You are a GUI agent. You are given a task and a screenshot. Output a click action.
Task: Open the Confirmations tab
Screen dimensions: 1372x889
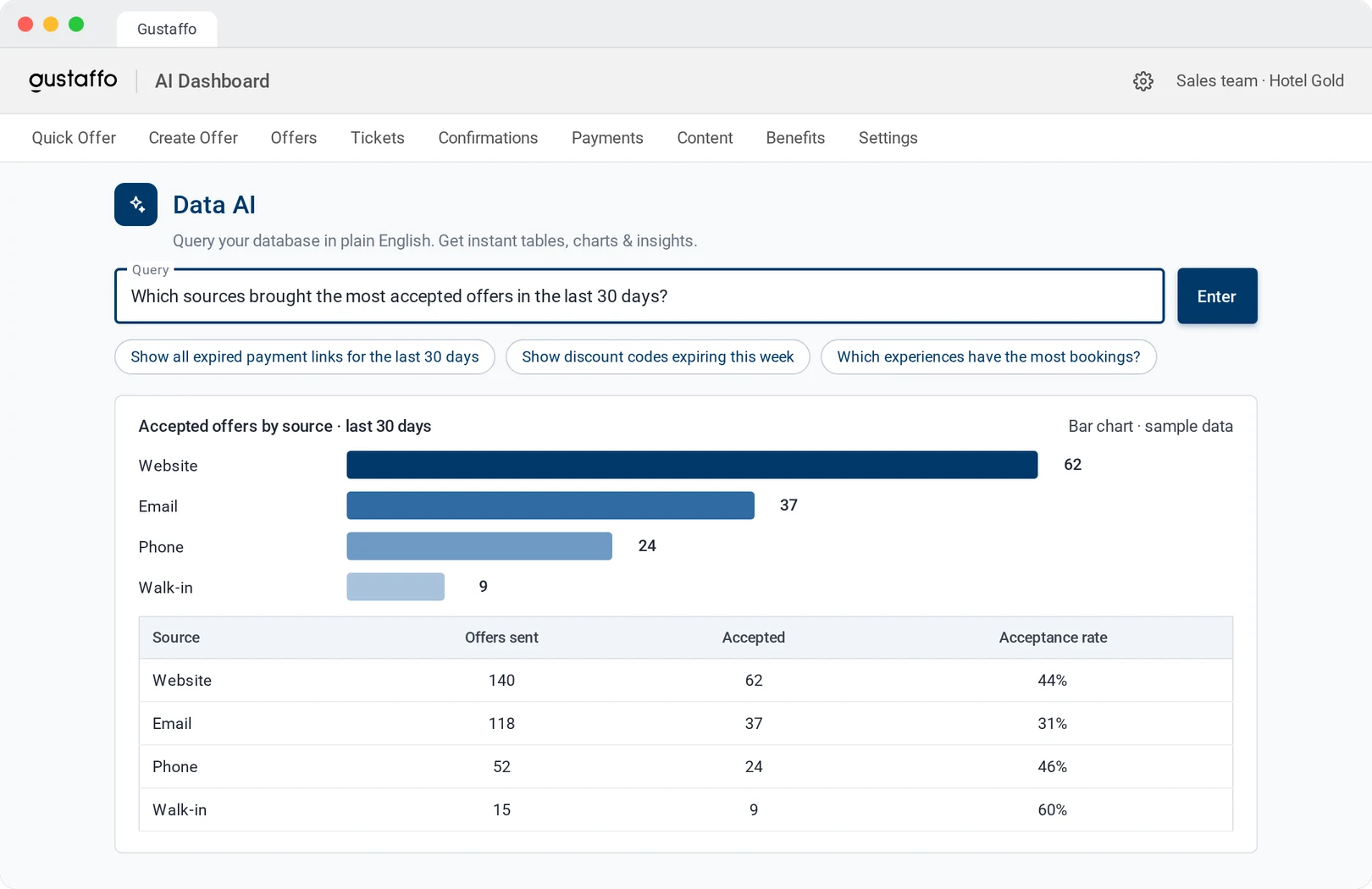click(488, 138)
